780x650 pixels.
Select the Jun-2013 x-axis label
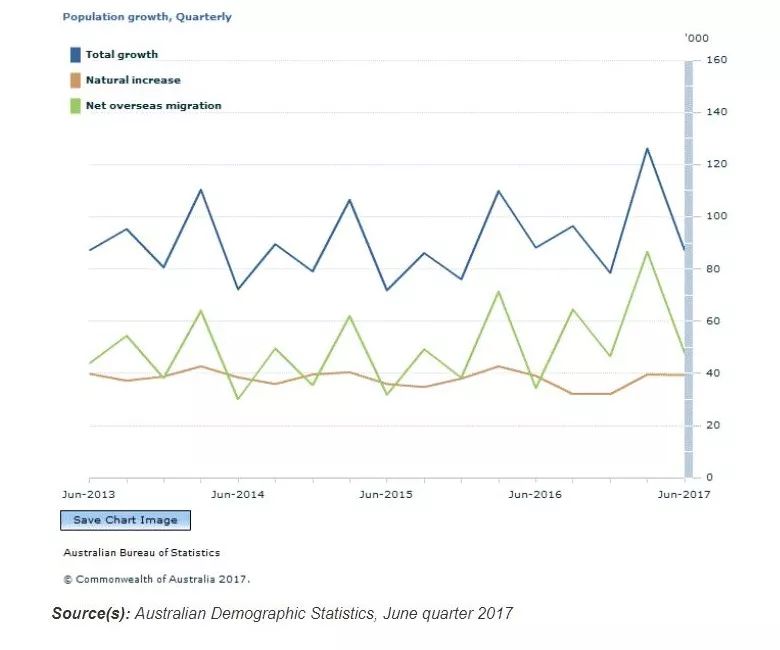coord(88,494)
